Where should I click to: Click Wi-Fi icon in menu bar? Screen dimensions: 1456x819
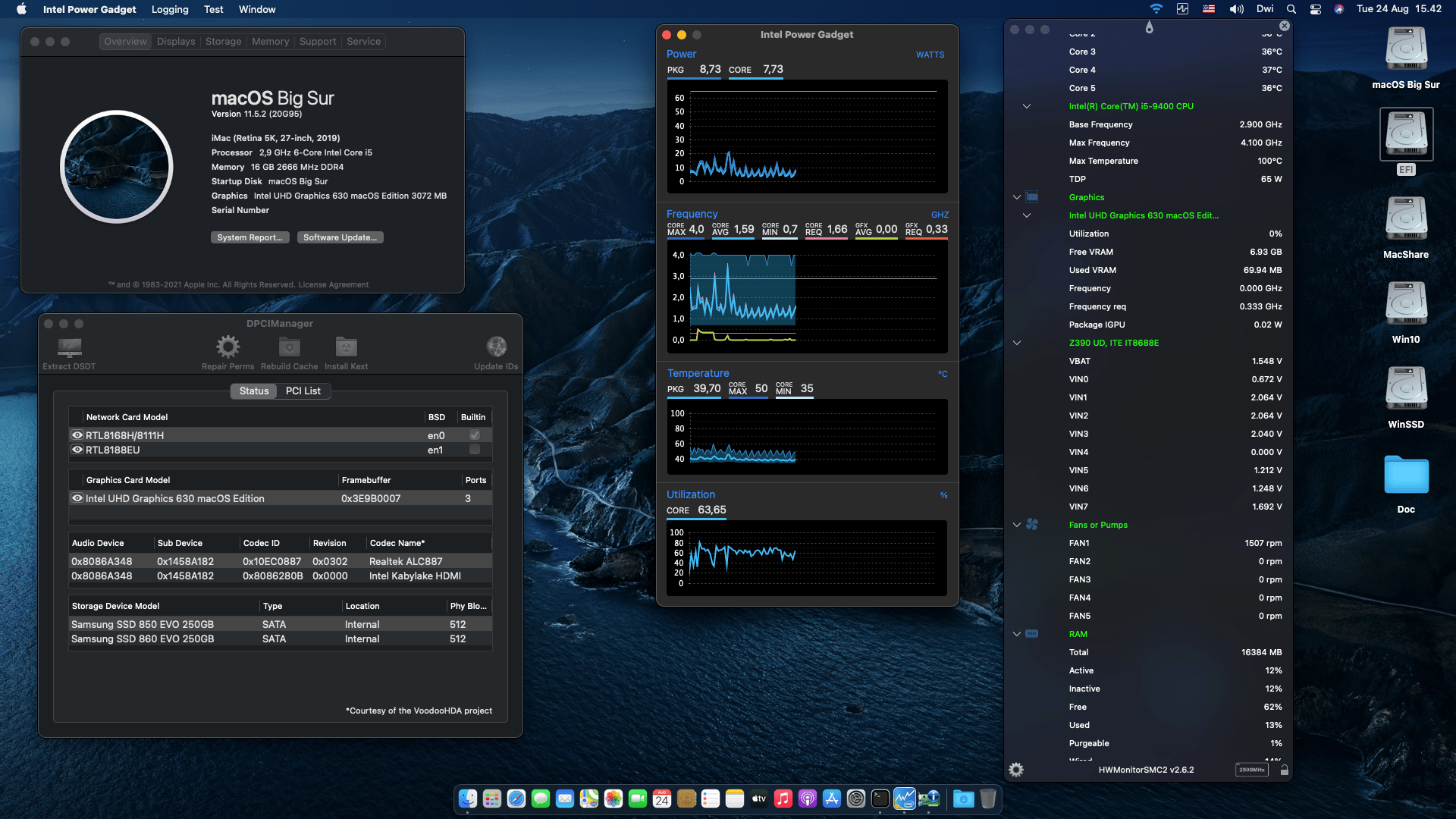point(1156,9)
